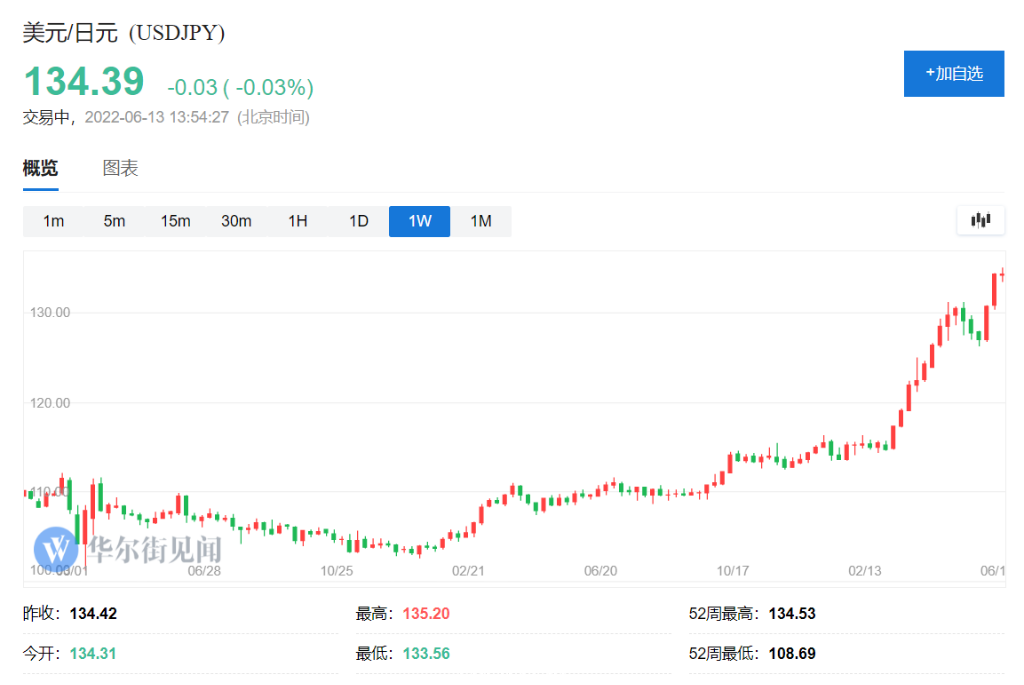
Task: Select the 1W timeframe
Action: click(419, 221)
